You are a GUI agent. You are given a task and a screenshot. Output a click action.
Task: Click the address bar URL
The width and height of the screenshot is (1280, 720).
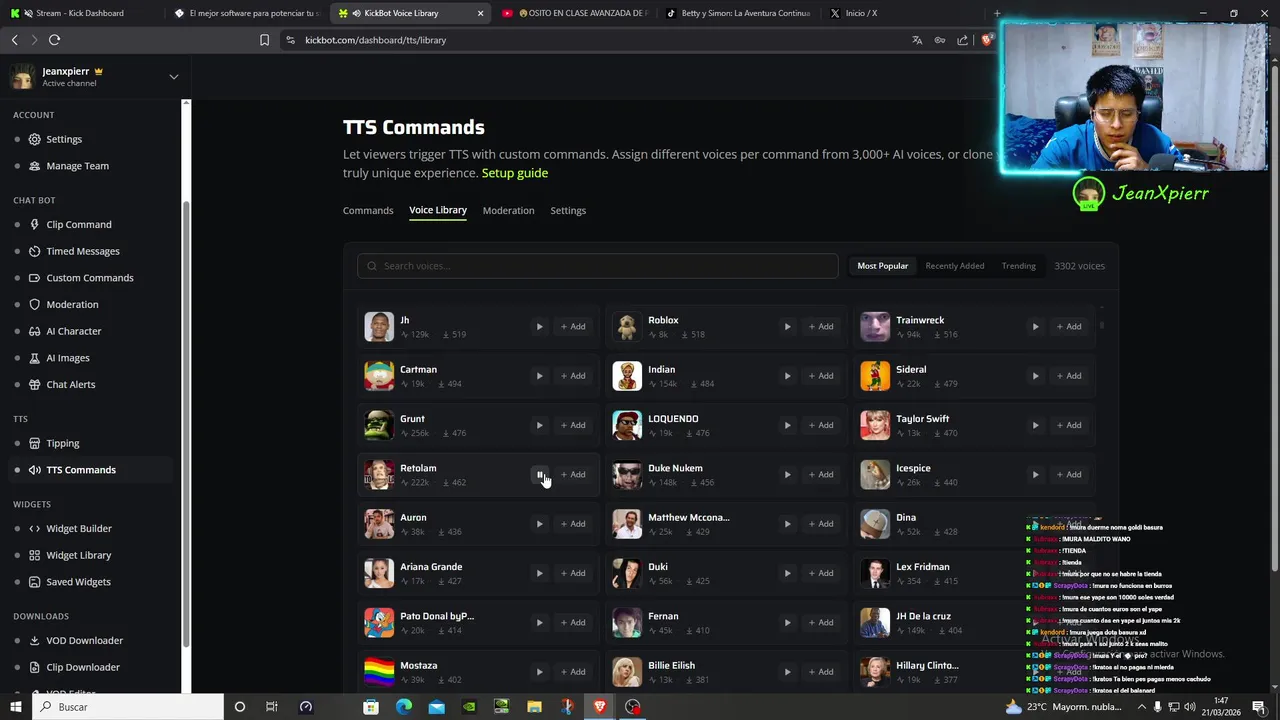375,40
